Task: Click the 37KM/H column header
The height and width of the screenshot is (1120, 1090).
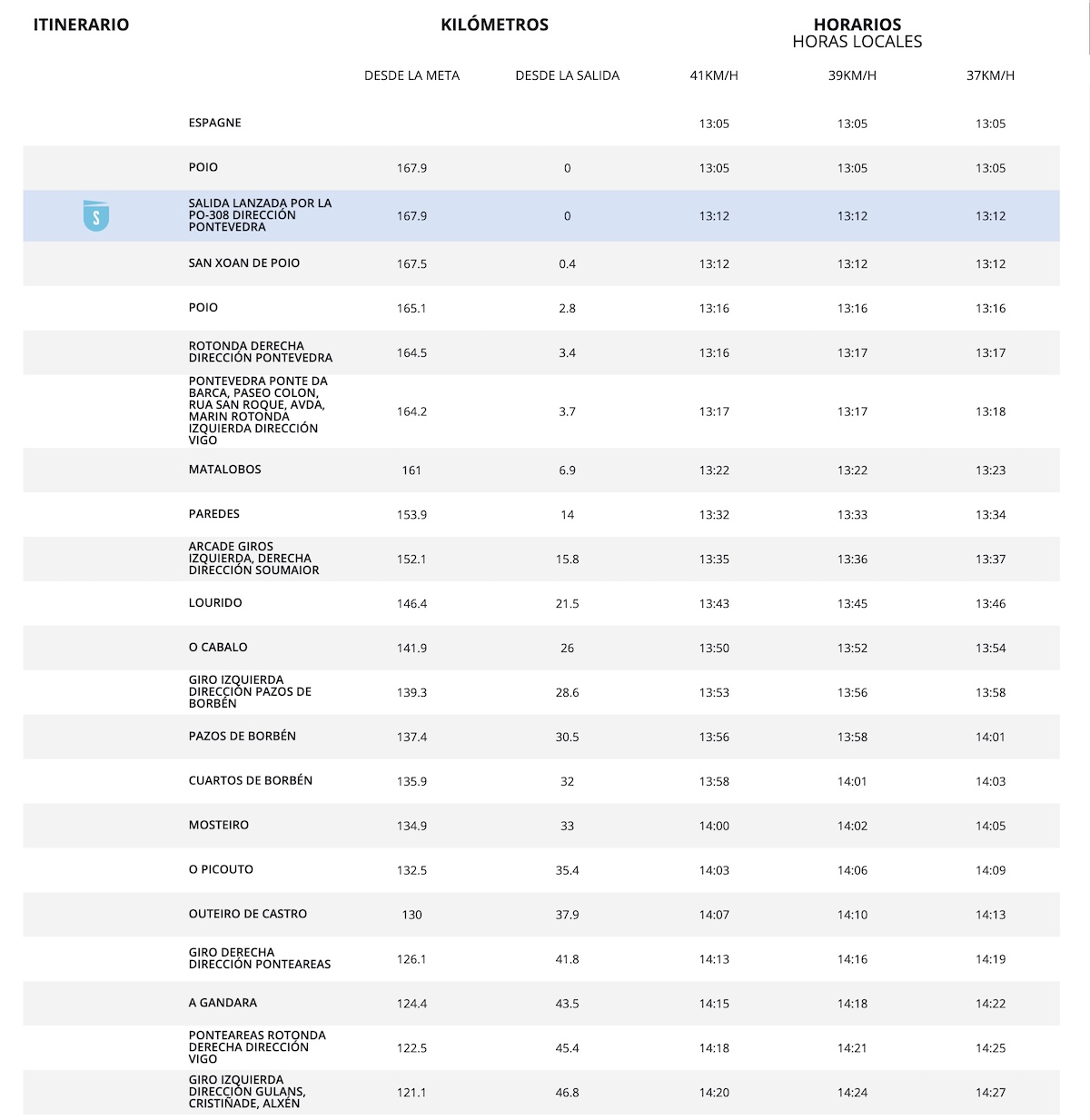Action: 990,75
